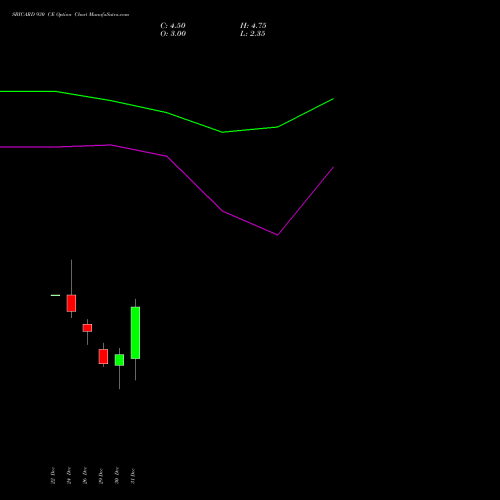Viewport: 500px width, 500px height.
Task: Click the green indicator line
Action: click(x=167, y=112)
